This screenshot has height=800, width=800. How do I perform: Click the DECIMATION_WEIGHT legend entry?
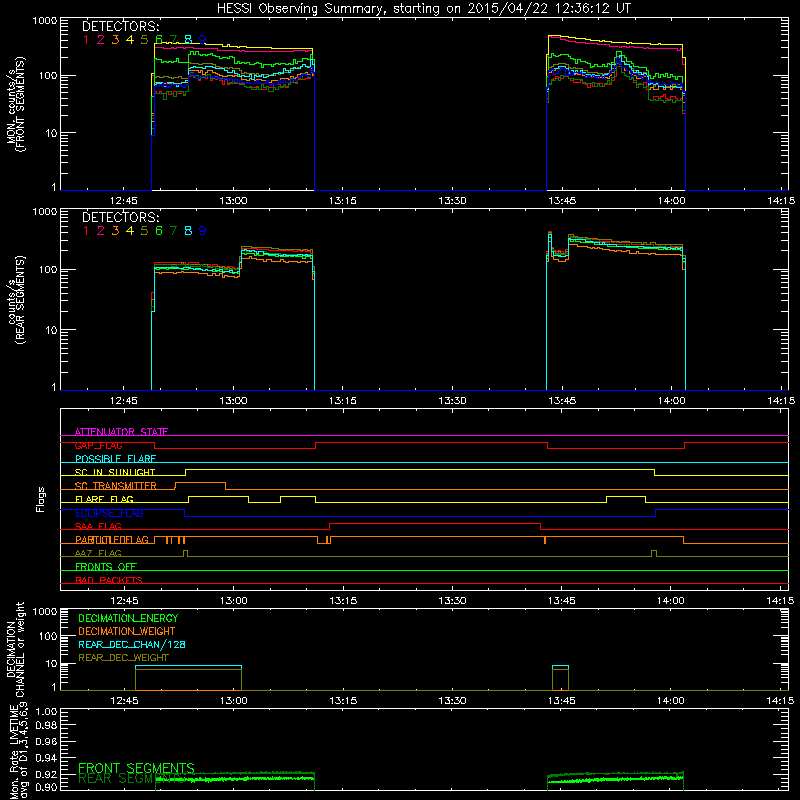coord(127,631)
